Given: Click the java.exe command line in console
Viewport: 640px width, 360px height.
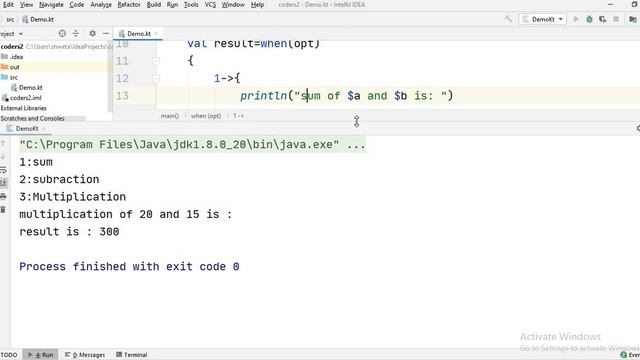Looking at the screenshot, I should click(192, 144).
